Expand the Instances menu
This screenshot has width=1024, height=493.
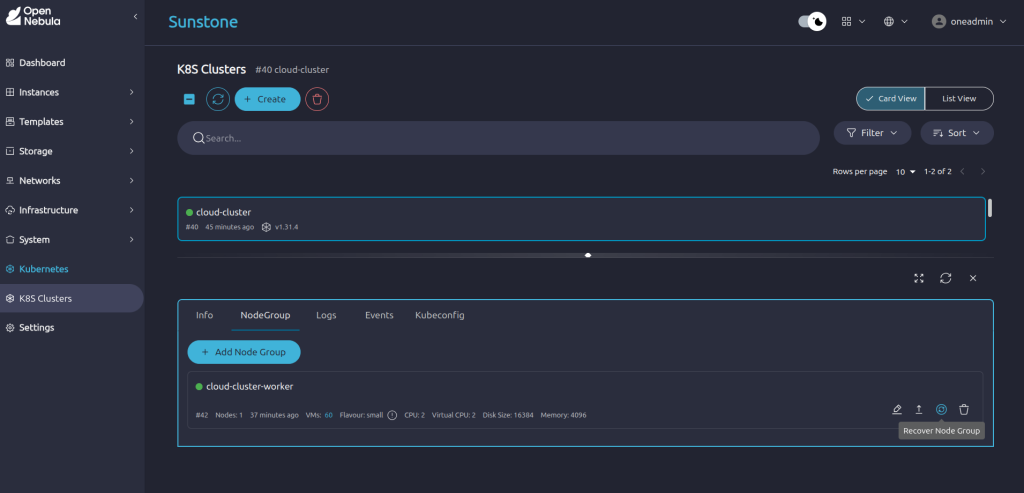tap(72, 92)
